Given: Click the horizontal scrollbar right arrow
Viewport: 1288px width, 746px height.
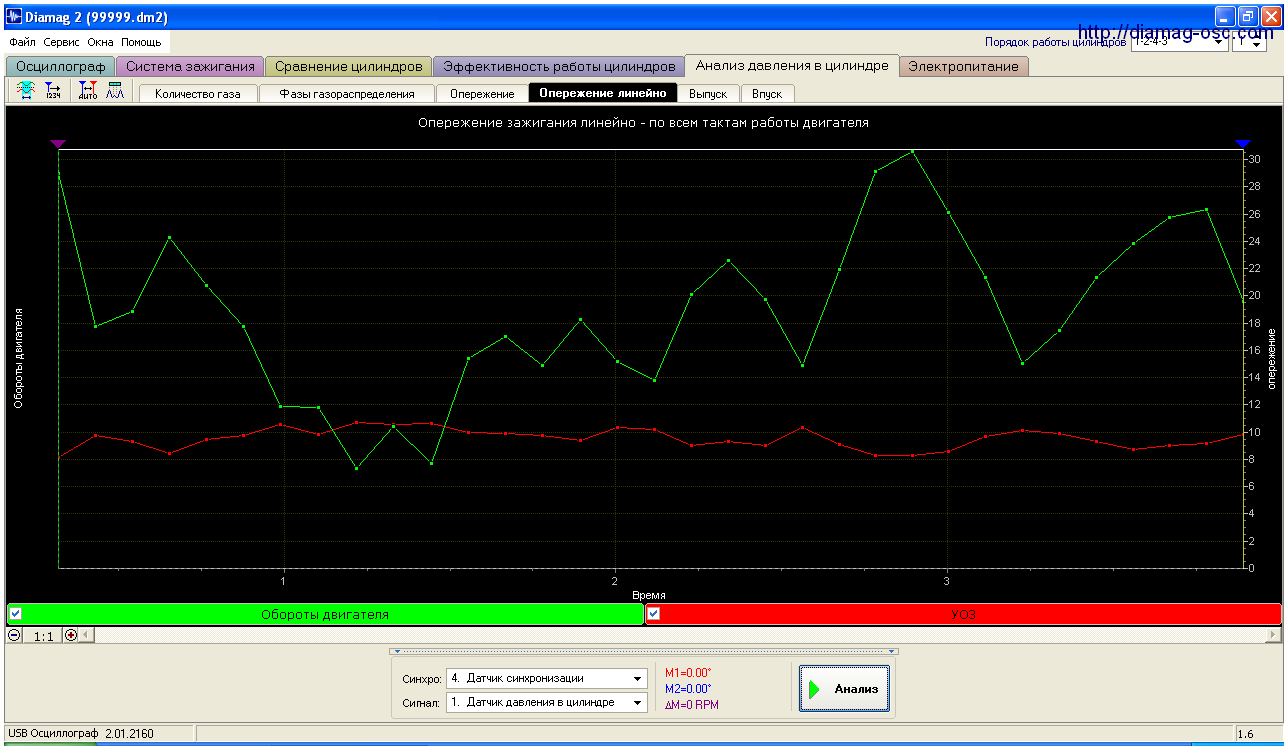Looking at the screenshot, I should point(1273,635).
